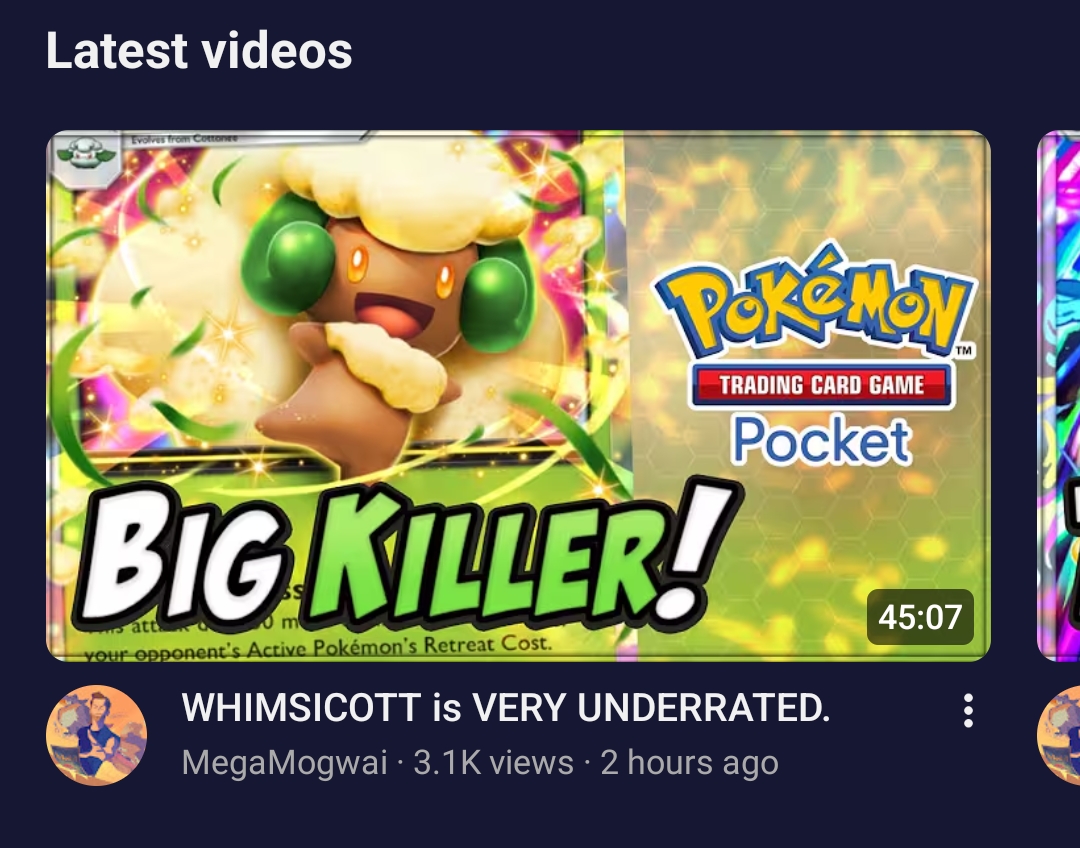This screenshot has height=848, width=1080.
Task: Tap the 45:07 duration badge
Action: click(920, 617)
